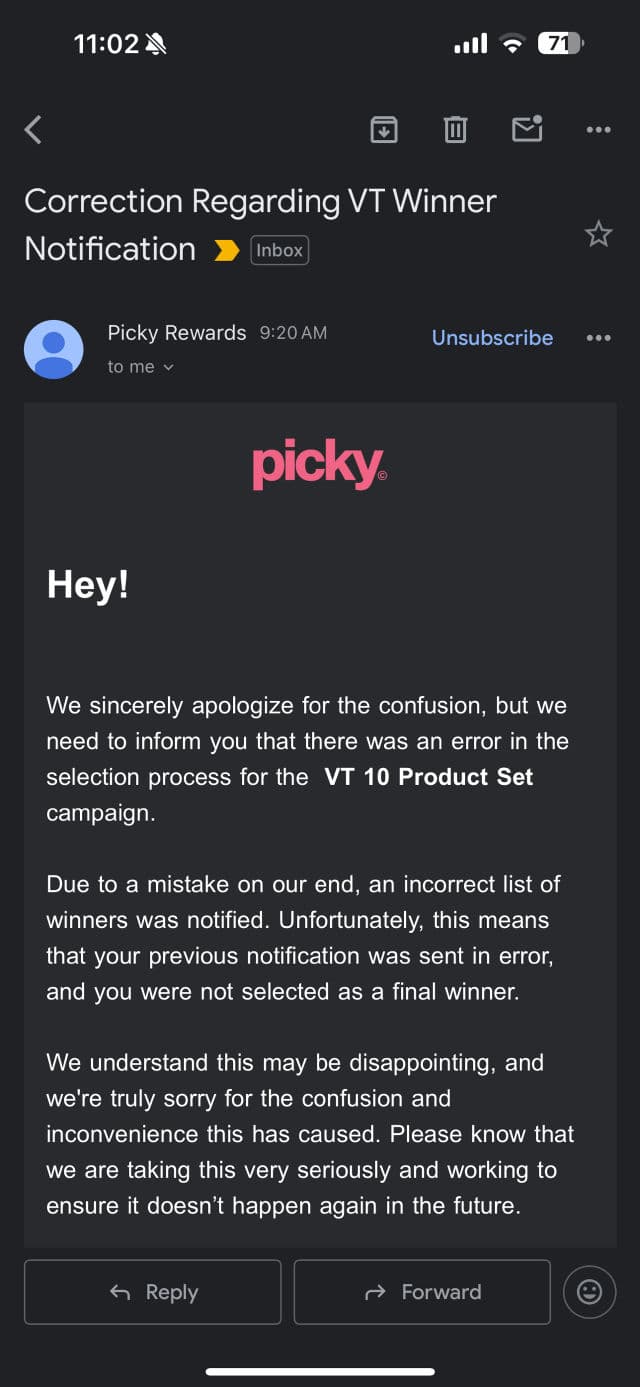Viewport: 640px width, 1387px height.
Task: Click the Inbox label tag
Action: click(x=279, y=250)
